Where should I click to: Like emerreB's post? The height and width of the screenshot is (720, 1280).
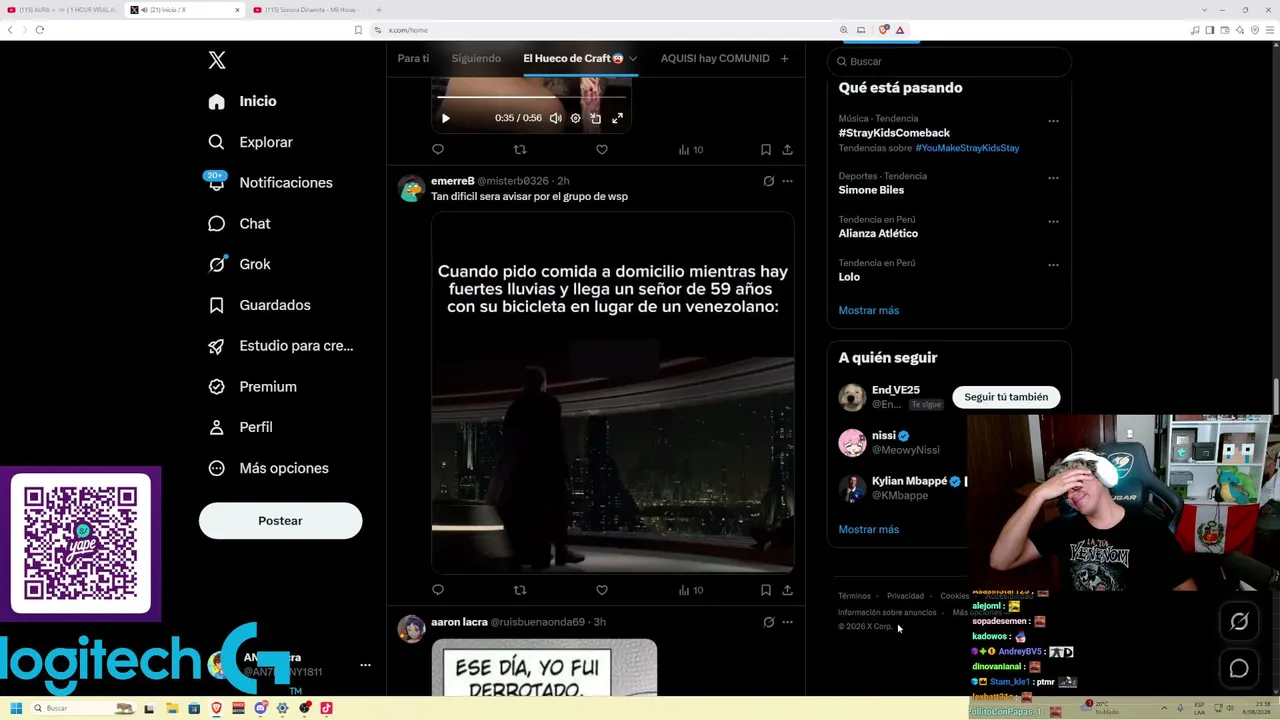(602, 590)
